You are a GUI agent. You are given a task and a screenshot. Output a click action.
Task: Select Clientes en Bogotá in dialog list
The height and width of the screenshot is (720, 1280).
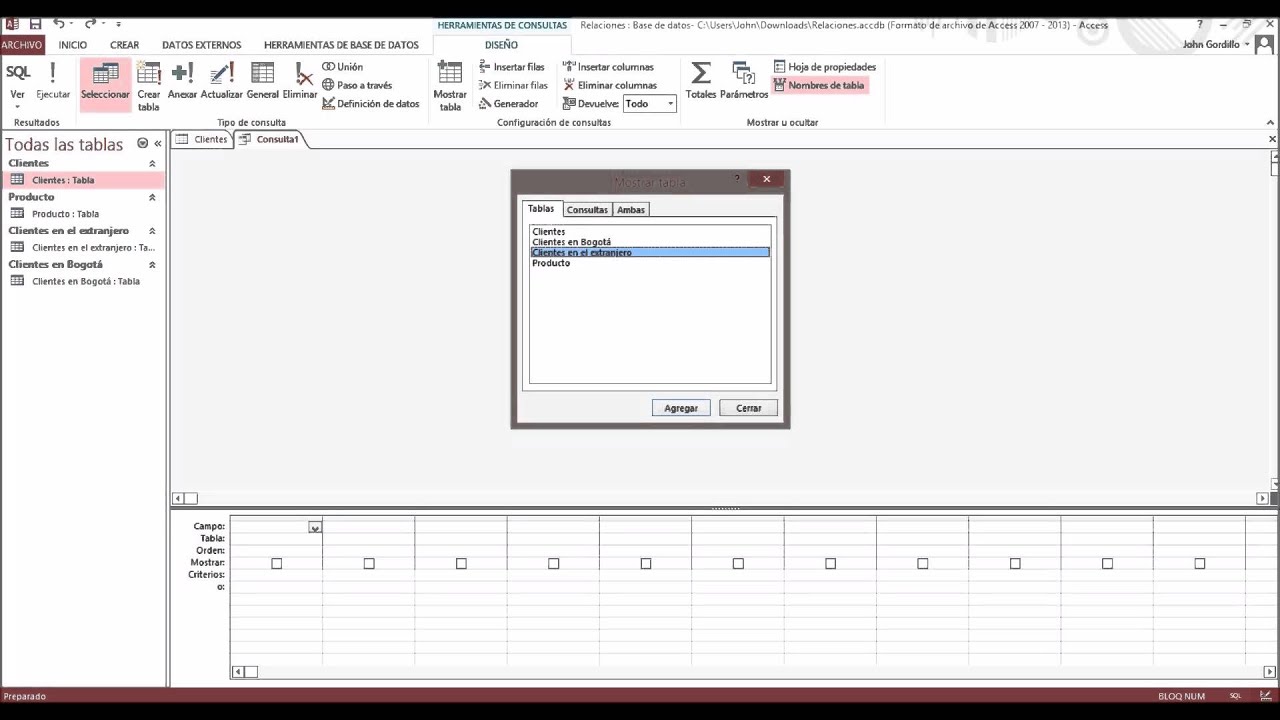pos(650,242)
